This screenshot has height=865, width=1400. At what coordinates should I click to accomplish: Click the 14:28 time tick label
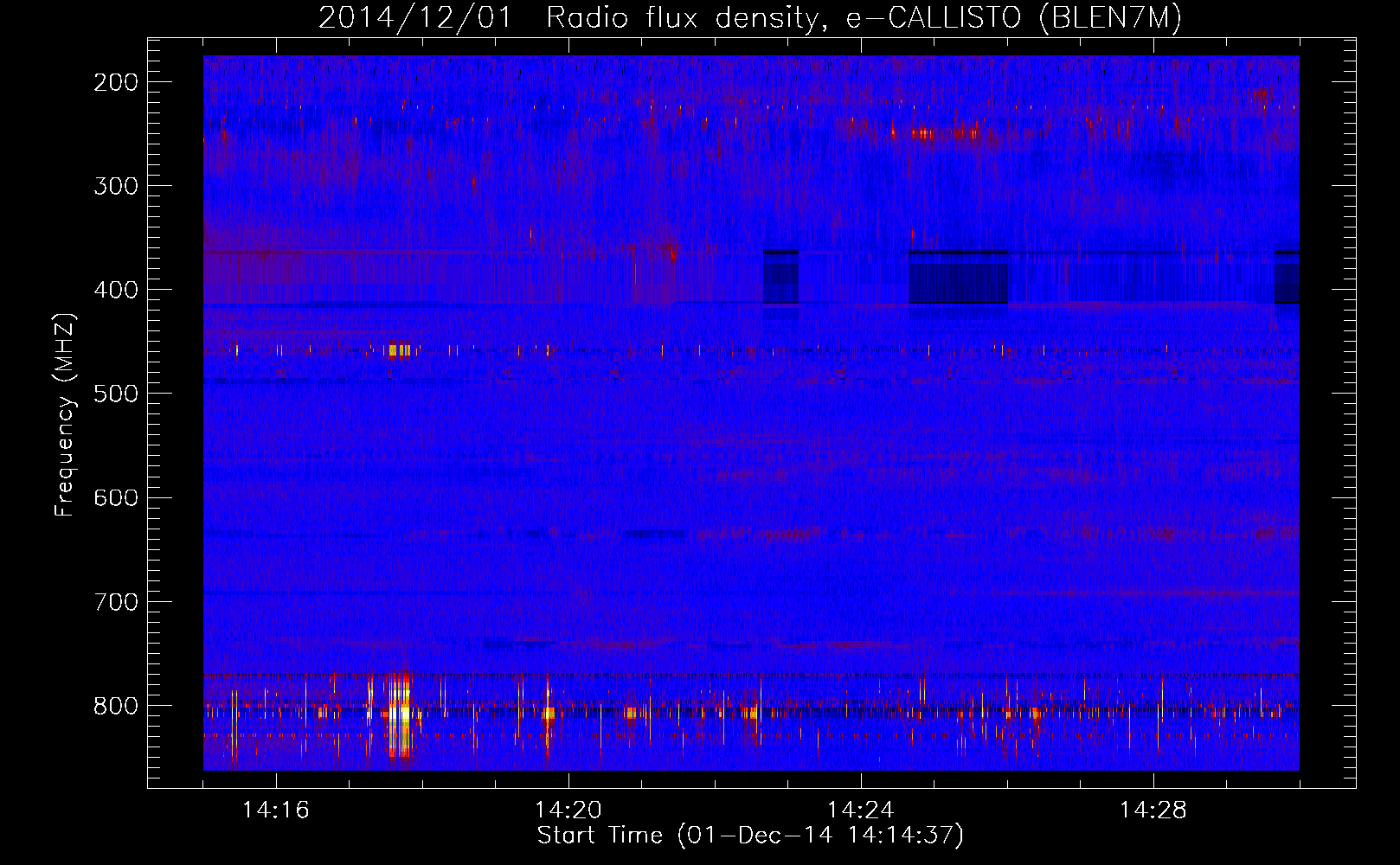pyautogui.click(x=1153, y=810)
